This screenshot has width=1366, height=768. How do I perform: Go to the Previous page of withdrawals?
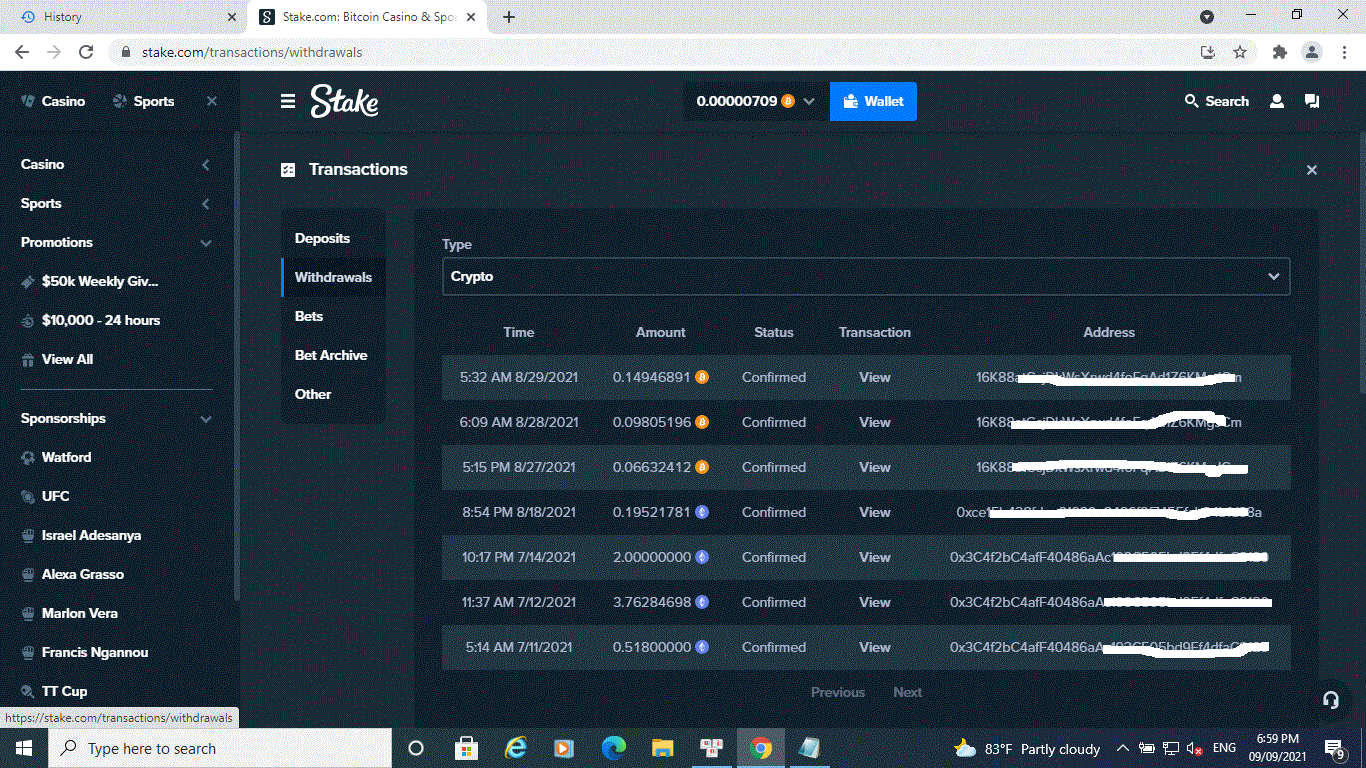[838, 692]
